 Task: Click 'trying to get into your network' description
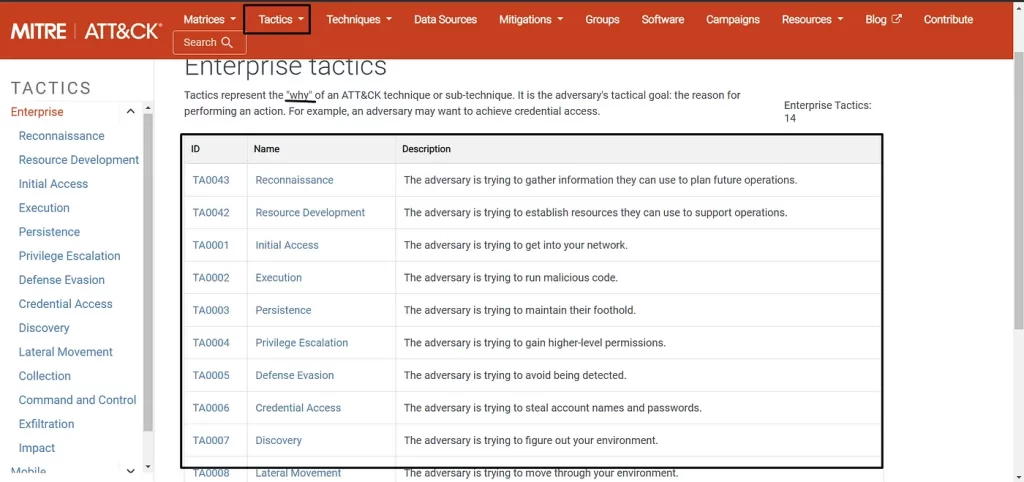(x=515, y=246)
